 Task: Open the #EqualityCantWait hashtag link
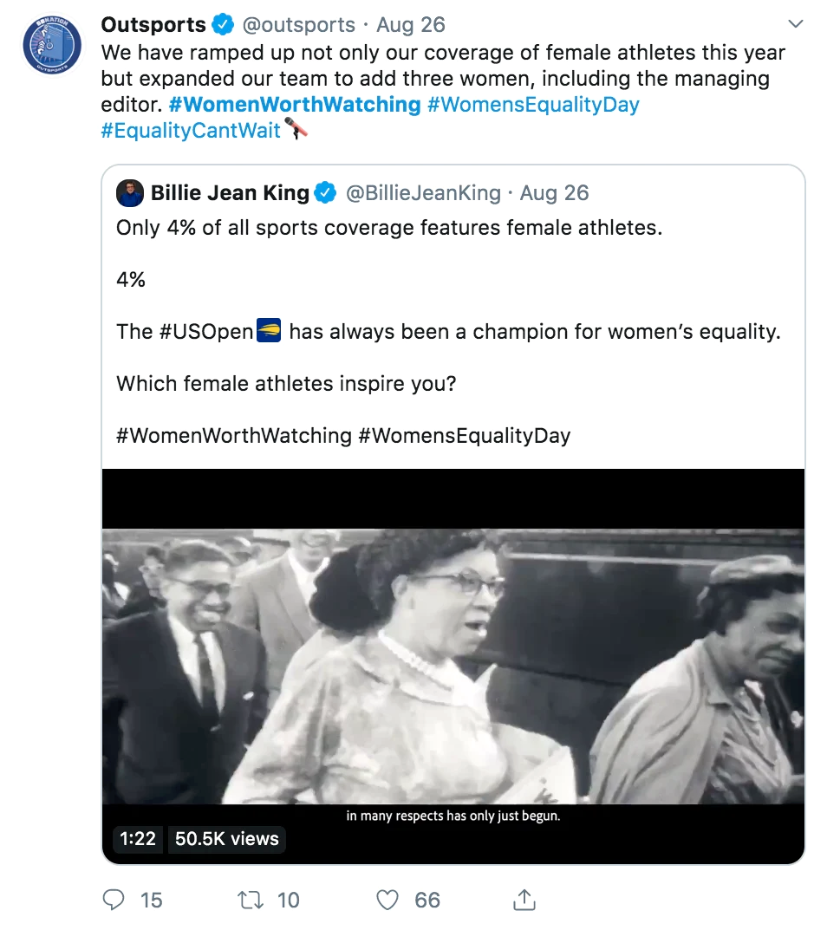191,131
